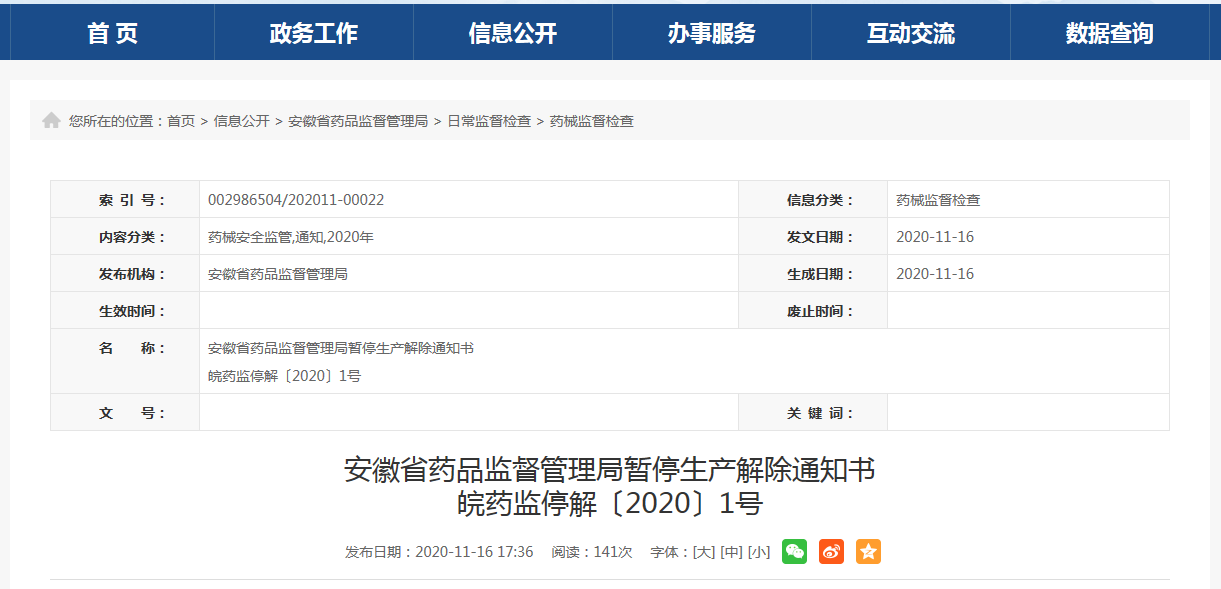Set font size to 中
1221x589 pixels.
731,552
